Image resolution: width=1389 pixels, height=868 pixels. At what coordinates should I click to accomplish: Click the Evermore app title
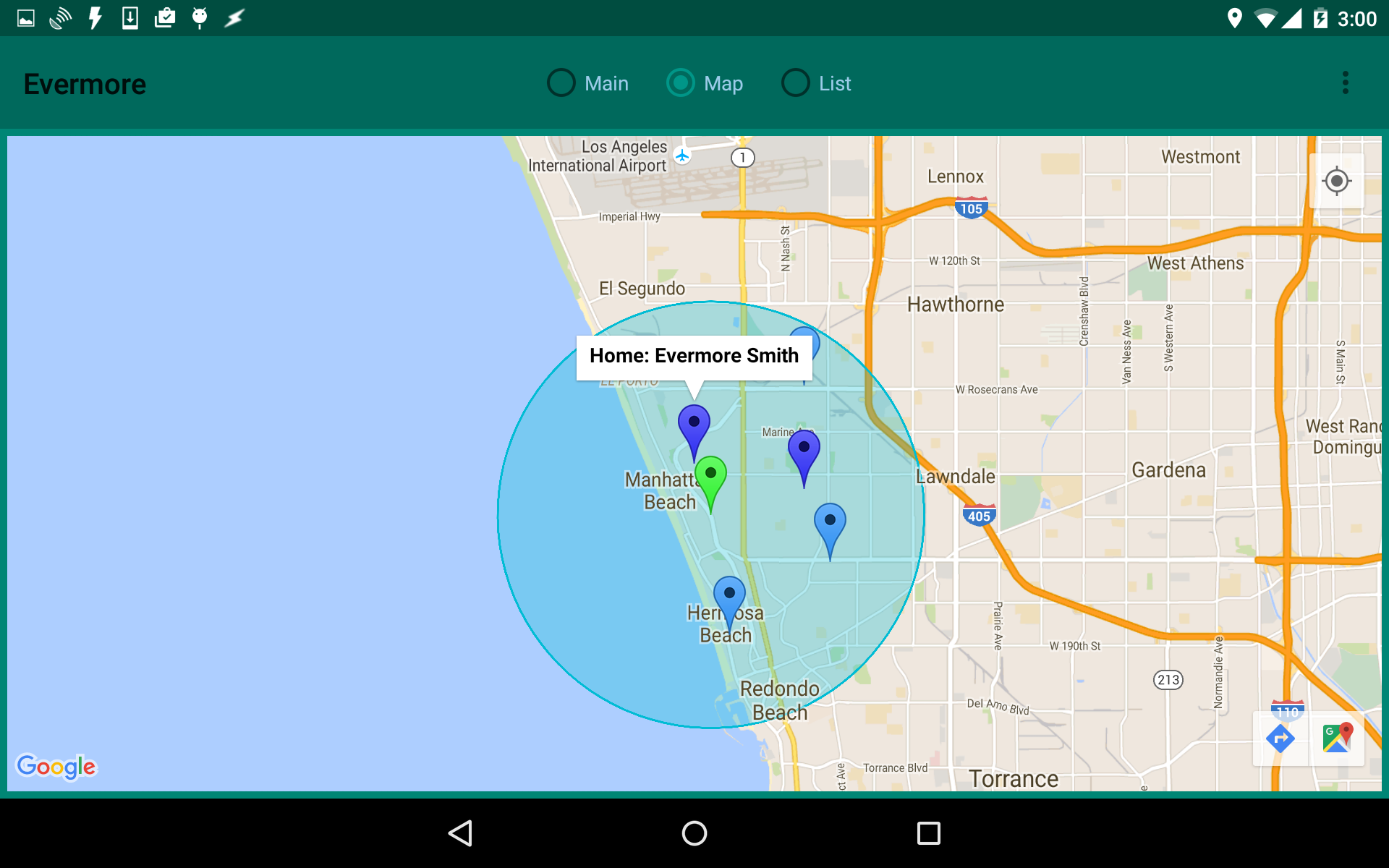tap(85, 85)
